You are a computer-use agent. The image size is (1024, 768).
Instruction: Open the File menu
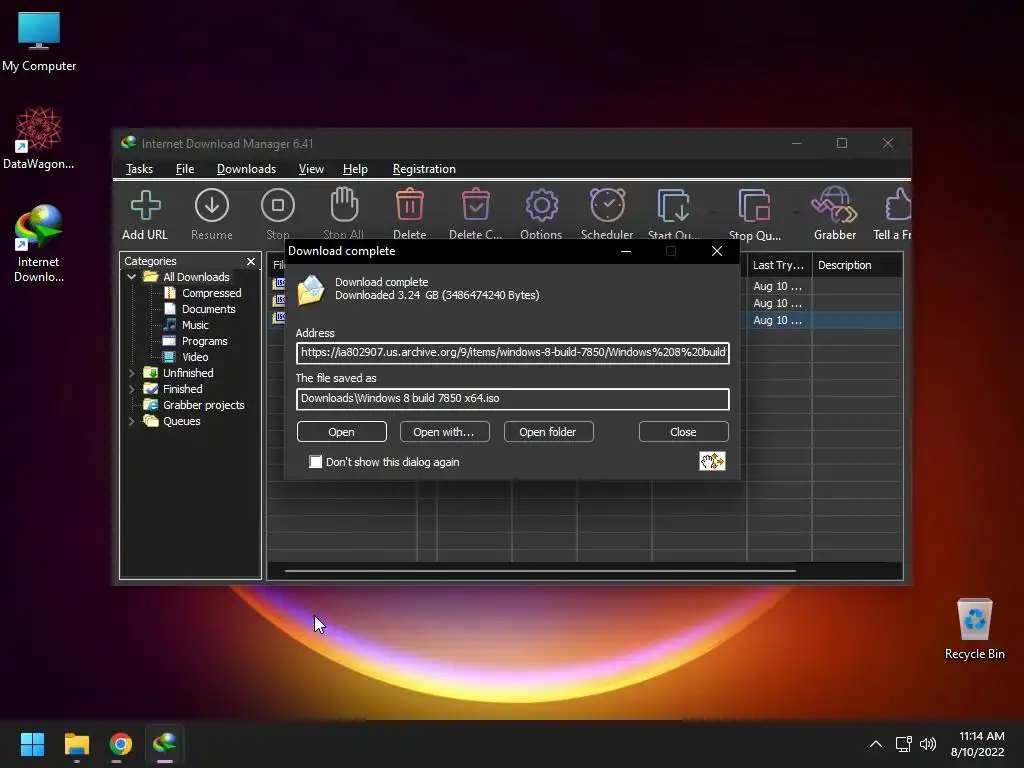coord(185,168)
